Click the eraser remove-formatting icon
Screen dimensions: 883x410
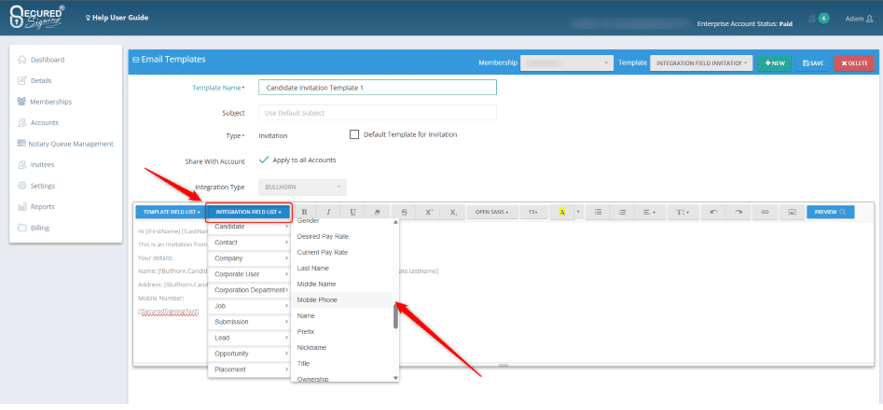point(377,212)
